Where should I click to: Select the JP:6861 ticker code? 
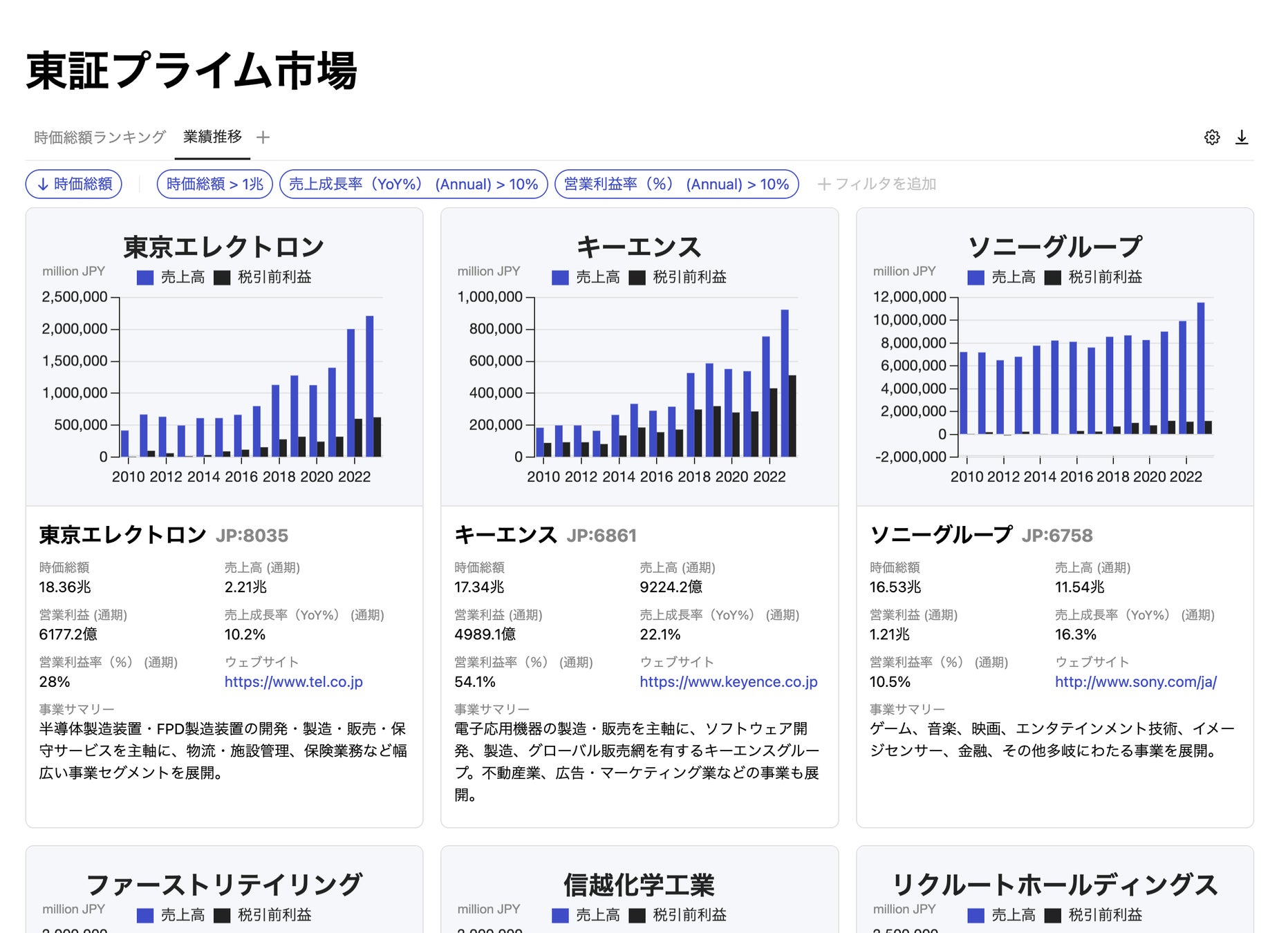(601, 536)
